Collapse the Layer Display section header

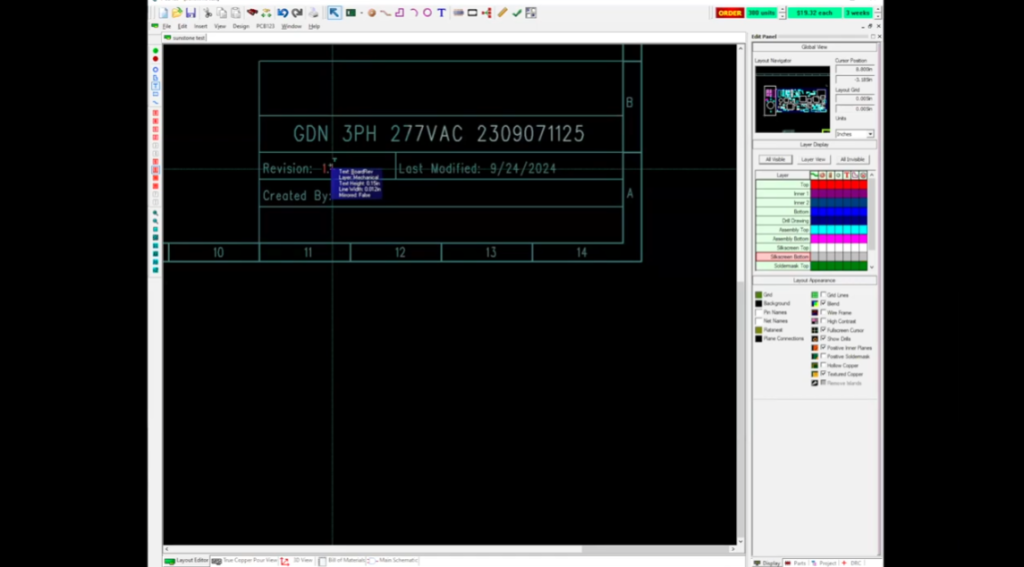[x=814, y=144]
